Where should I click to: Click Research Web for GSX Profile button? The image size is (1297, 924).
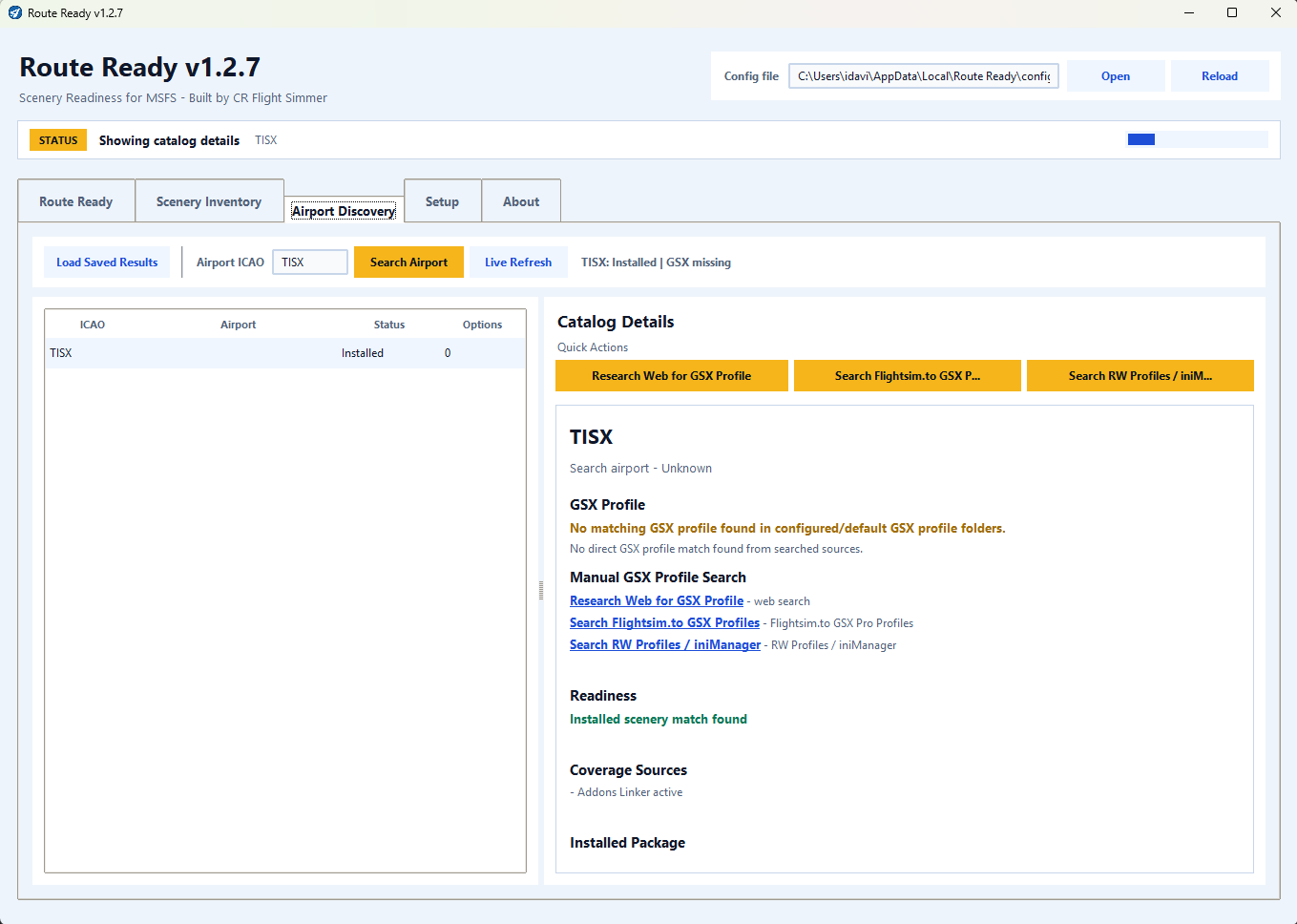(672, 376)
